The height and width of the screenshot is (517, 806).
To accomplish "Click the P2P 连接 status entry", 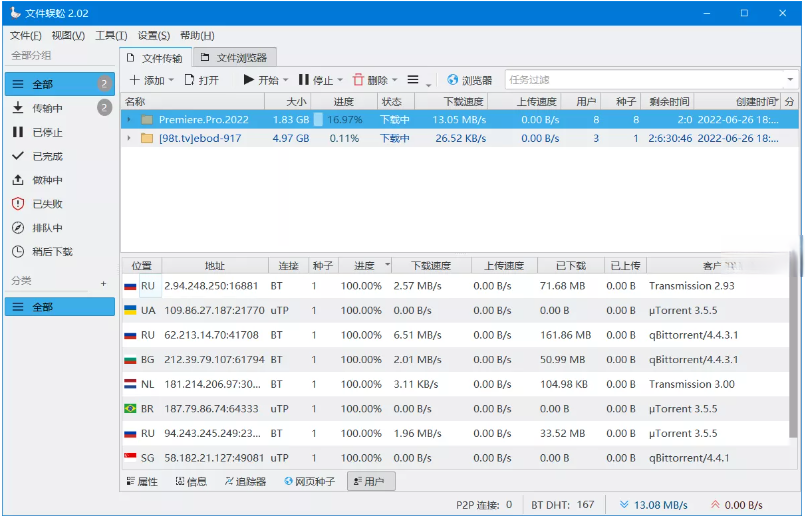I will pyautogui.click(x=484, y=505).
